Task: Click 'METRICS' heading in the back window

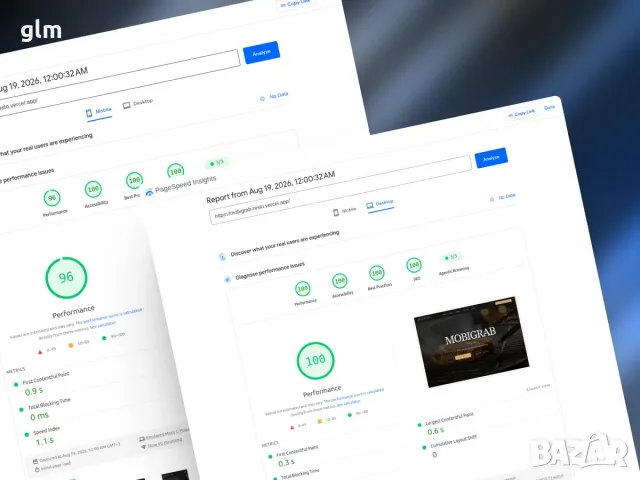Action: click(x=16, y=370)
